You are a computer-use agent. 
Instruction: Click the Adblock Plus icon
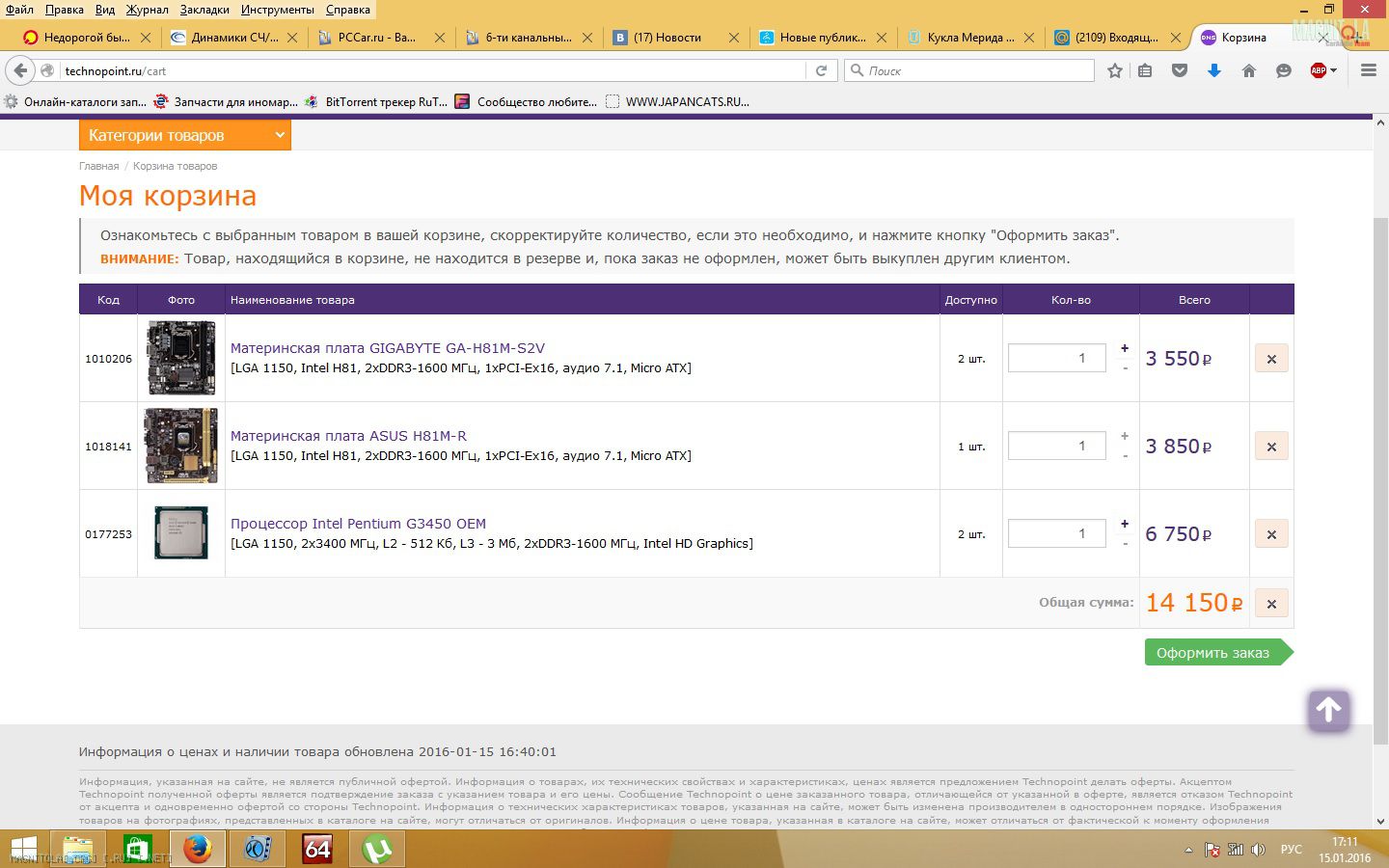(x=1319, y=70)
